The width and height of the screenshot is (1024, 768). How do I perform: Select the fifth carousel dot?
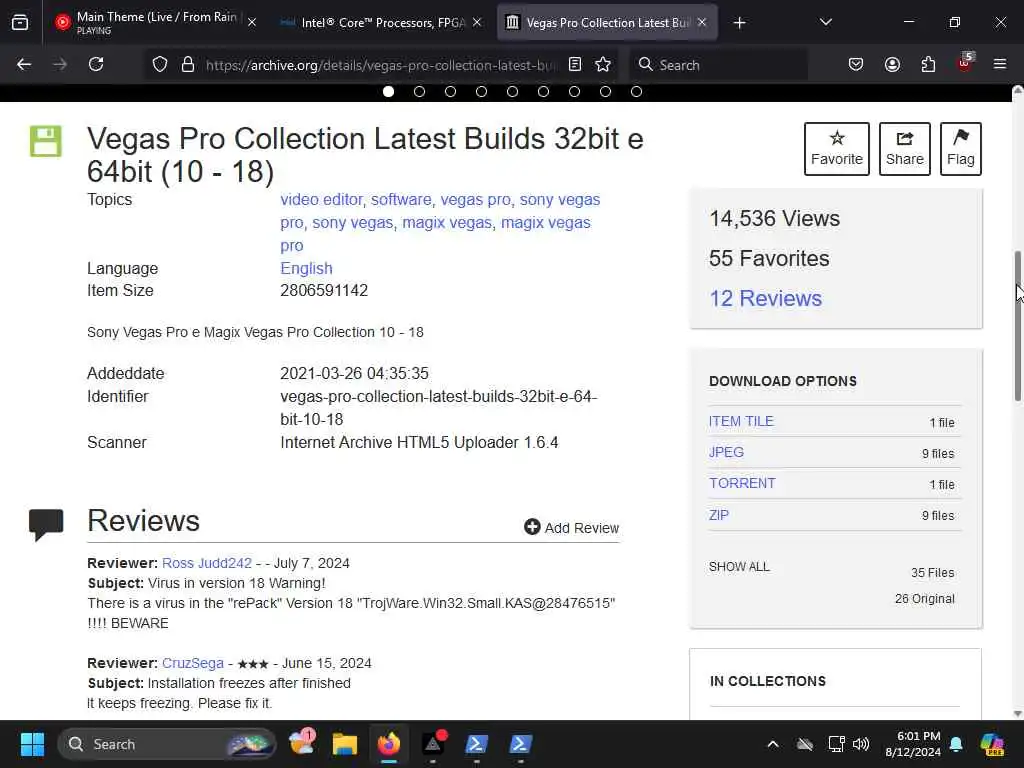click(513, 91)
